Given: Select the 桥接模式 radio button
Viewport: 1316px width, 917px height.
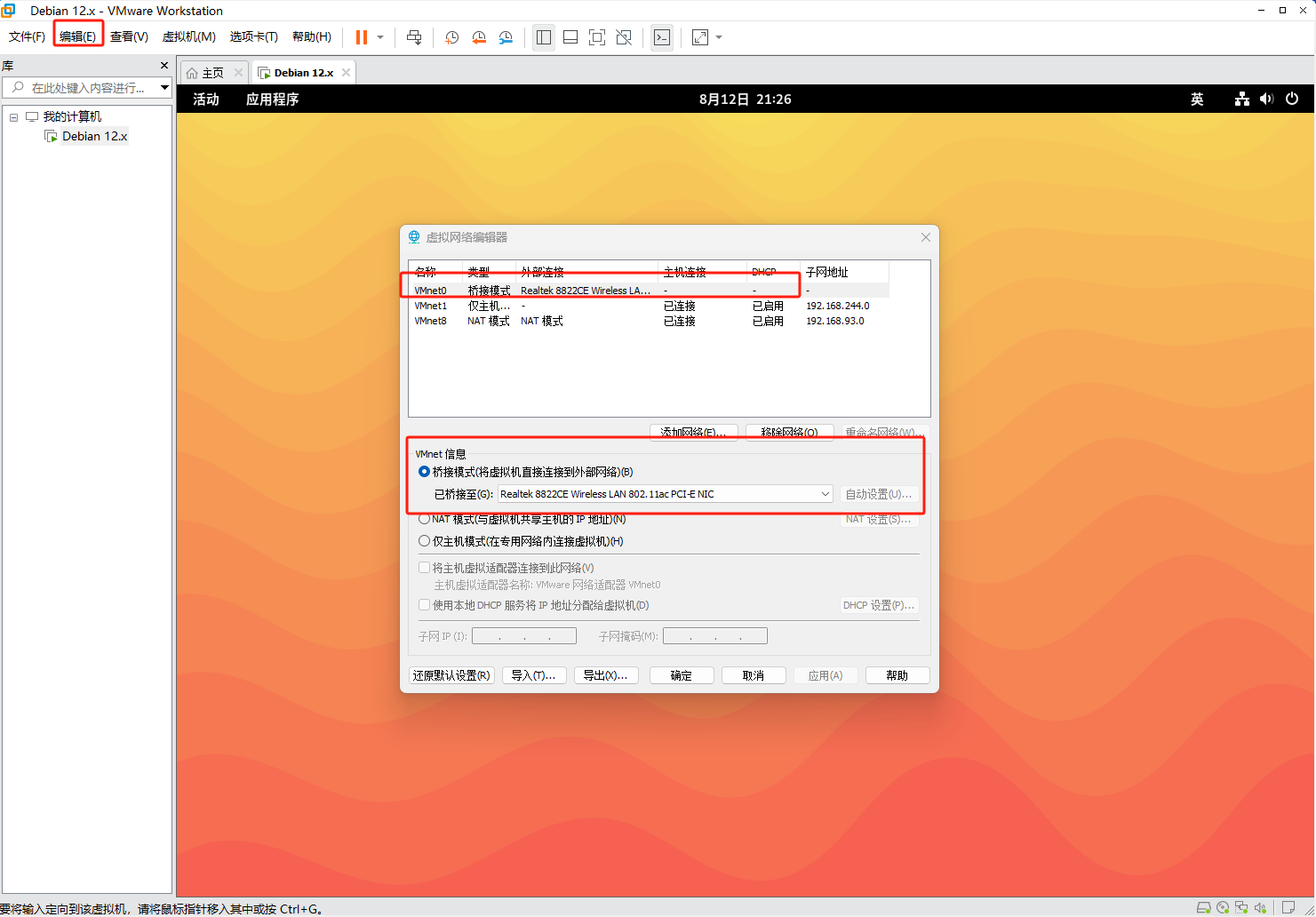Looking at the screenshot, I should click(424, 472).
